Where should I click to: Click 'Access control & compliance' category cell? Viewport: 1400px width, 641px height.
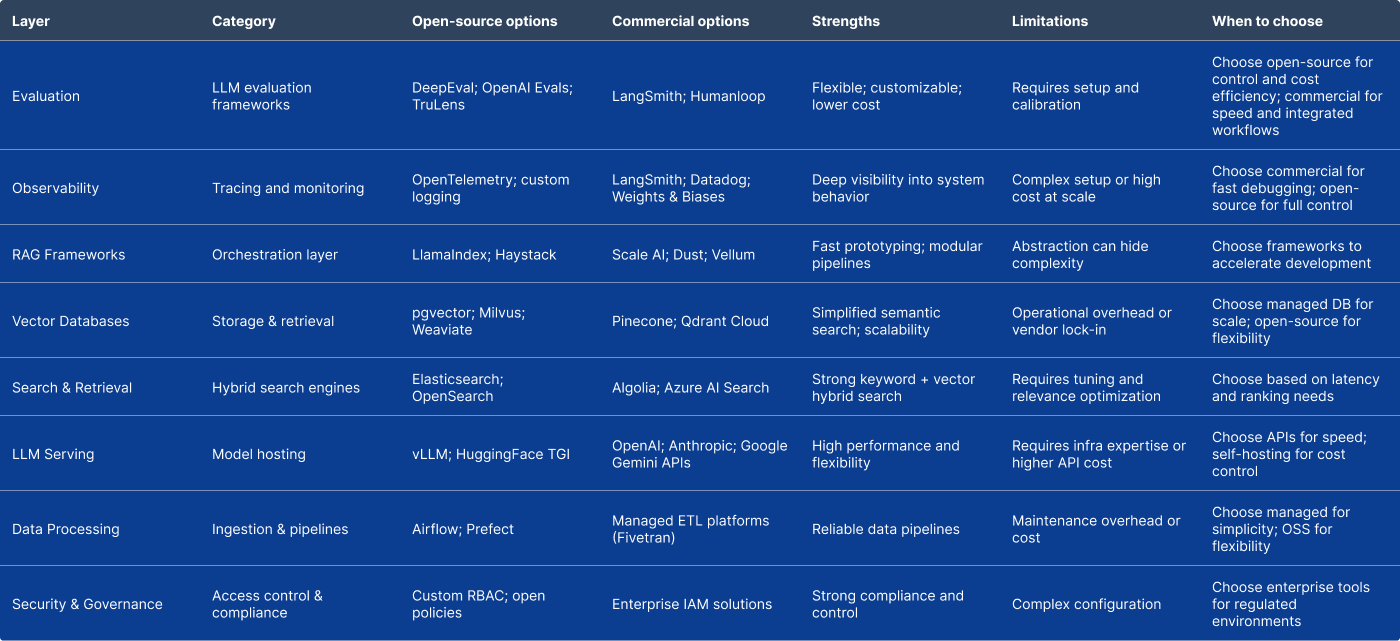coord(267,604)
